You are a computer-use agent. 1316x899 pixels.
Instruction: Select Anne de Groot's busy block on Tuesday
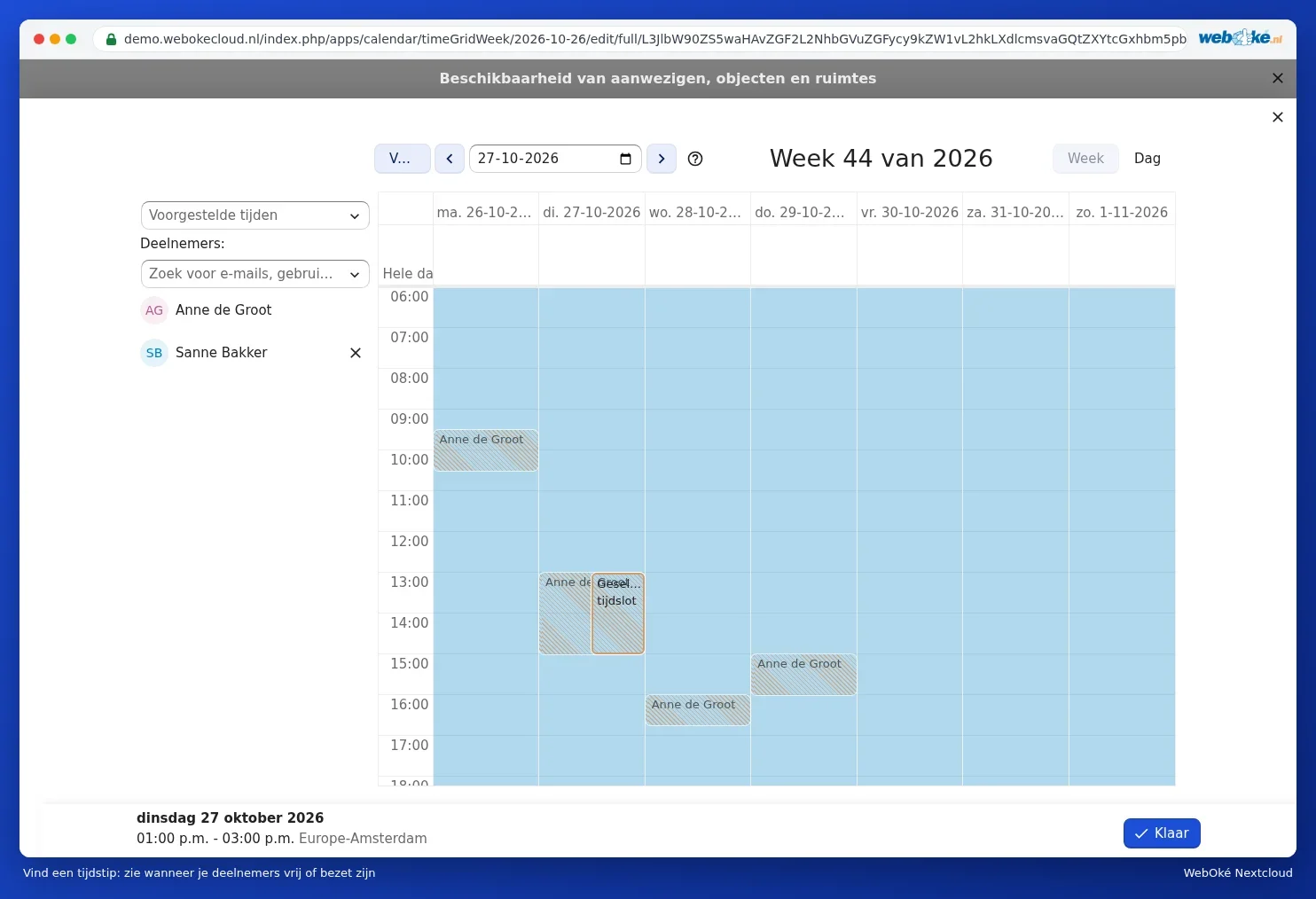[565, 614]
